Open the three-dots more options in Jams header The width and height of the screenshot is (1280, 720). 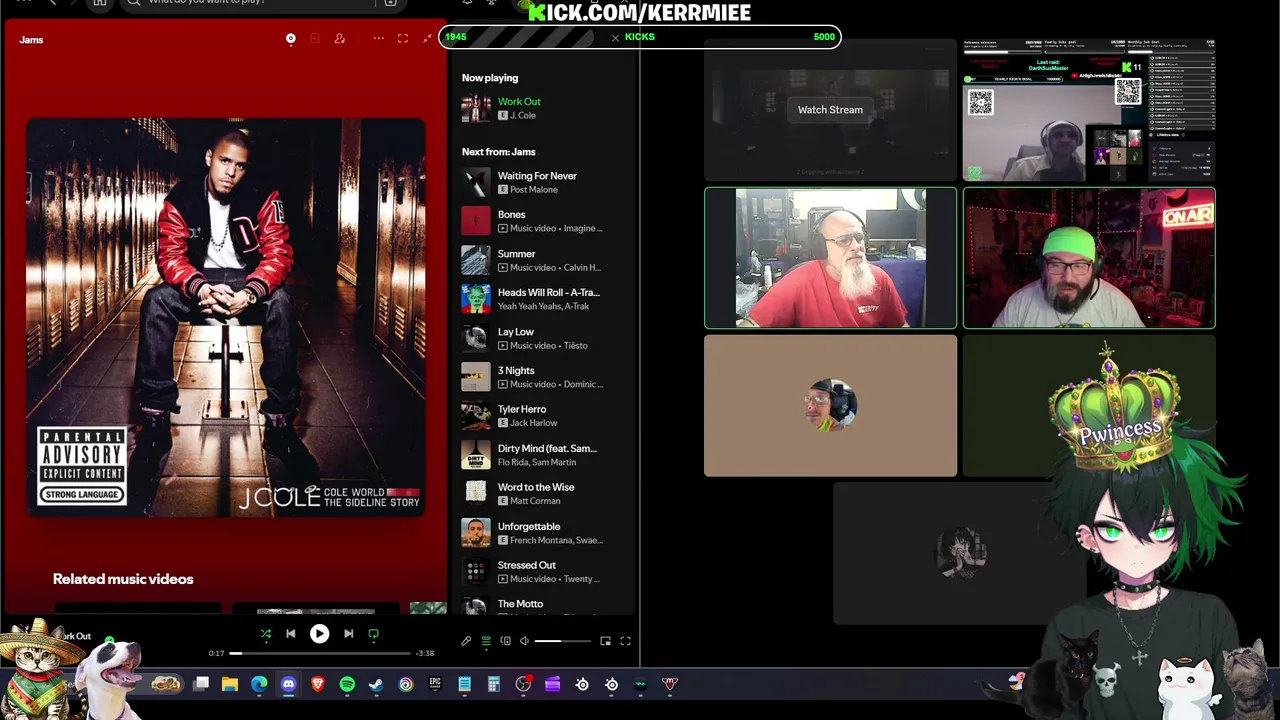(379, 39)
